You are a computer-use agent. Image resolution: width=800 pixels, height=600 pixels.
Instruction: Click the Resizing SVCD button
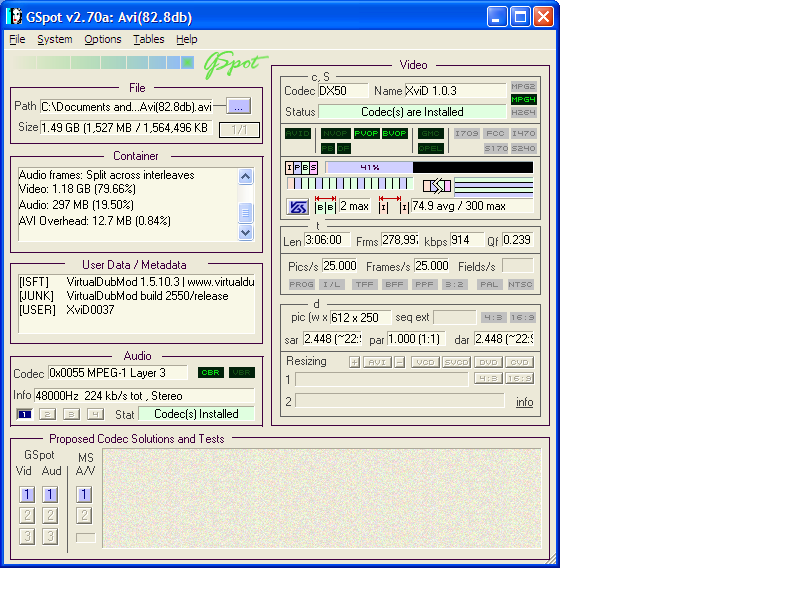click(456, 362)
